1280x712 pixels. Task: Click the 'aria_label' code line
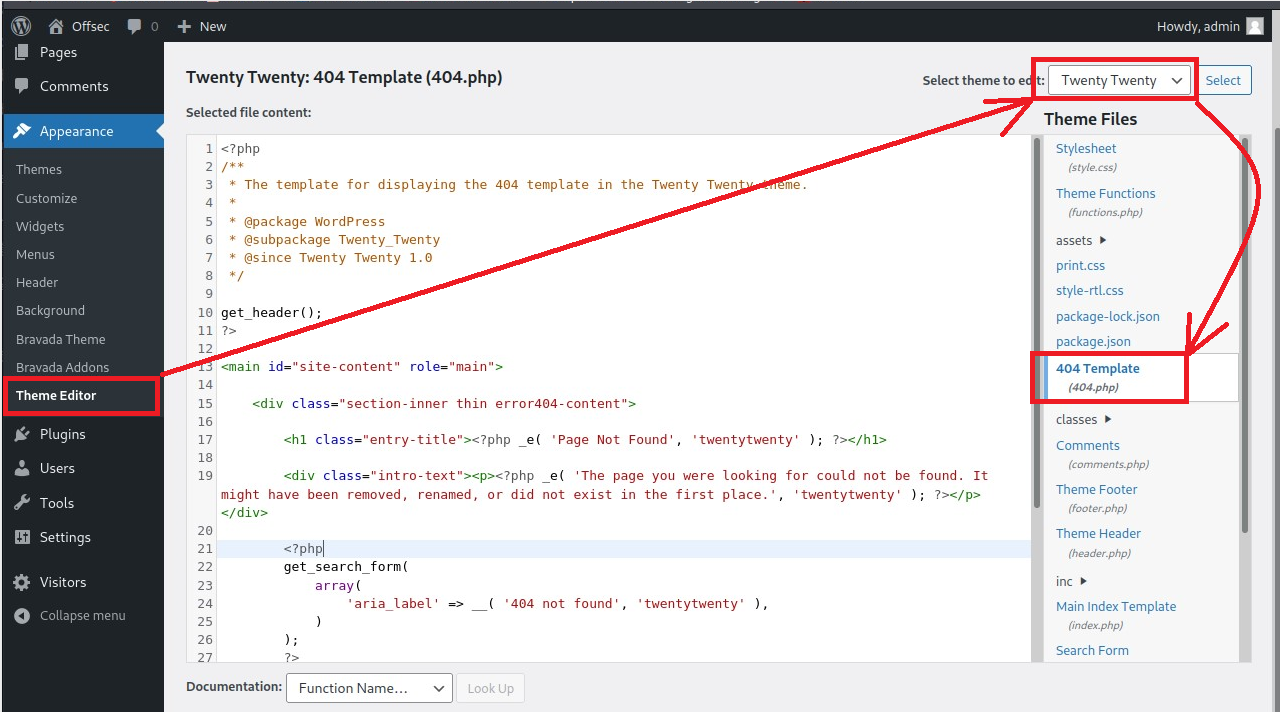tap(557, 604)
